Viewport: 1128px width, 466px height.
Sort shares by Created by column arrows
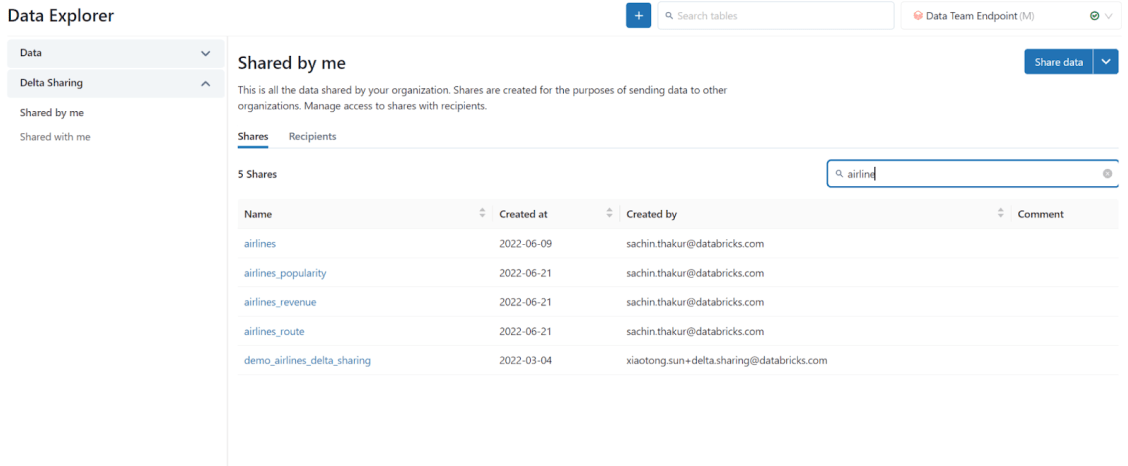tap(1000, 214)
